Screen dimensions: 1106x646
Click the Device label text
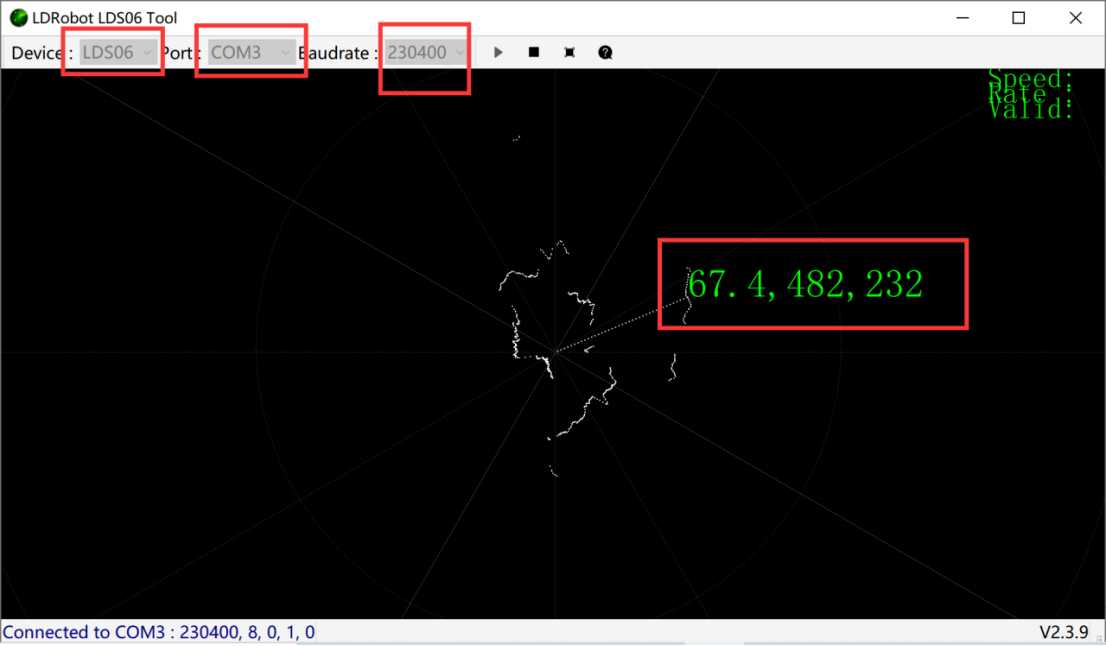click(42, 53)
